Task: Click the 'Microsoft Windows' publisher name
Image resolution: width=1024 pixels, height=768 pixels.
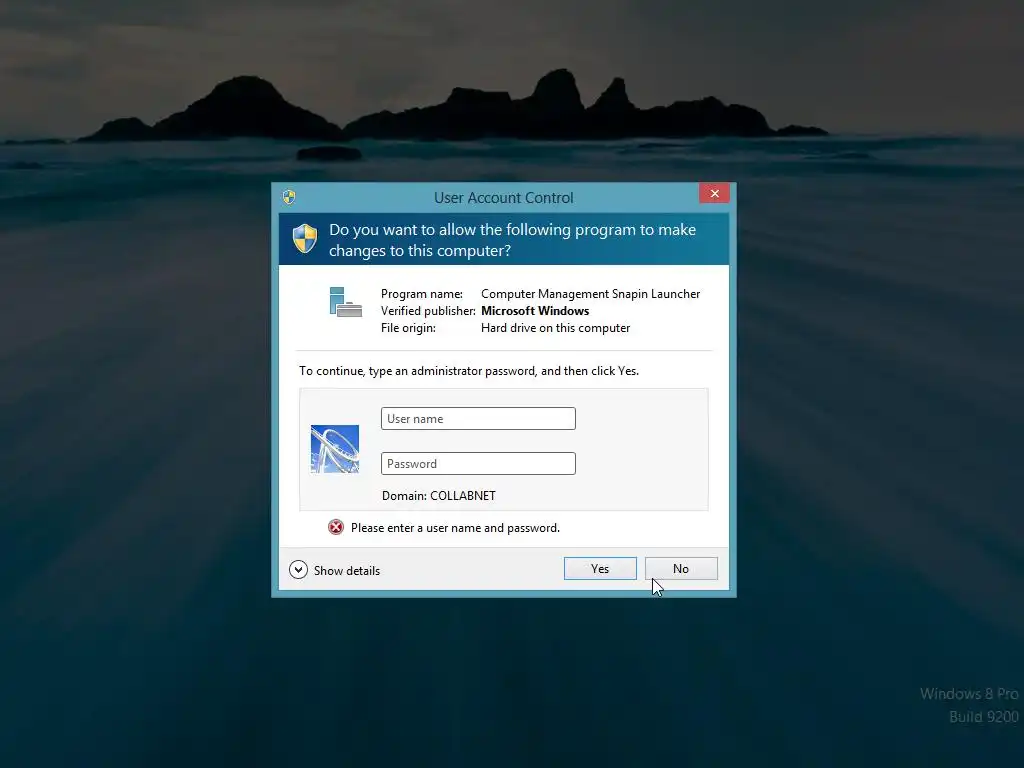Action: (535, 311)
